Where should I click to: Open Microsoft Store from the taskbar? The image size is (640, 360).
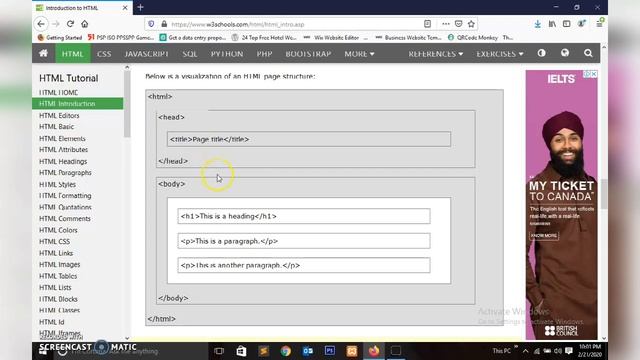pos(241,351)
